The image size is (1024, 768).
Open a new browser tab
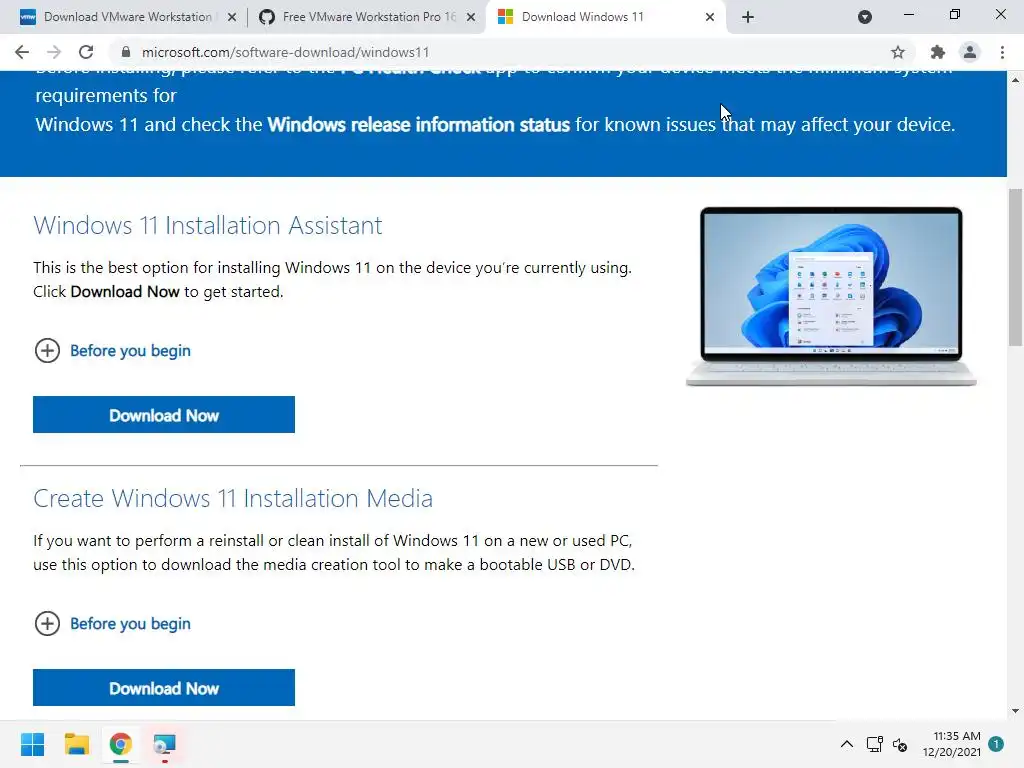748,17
